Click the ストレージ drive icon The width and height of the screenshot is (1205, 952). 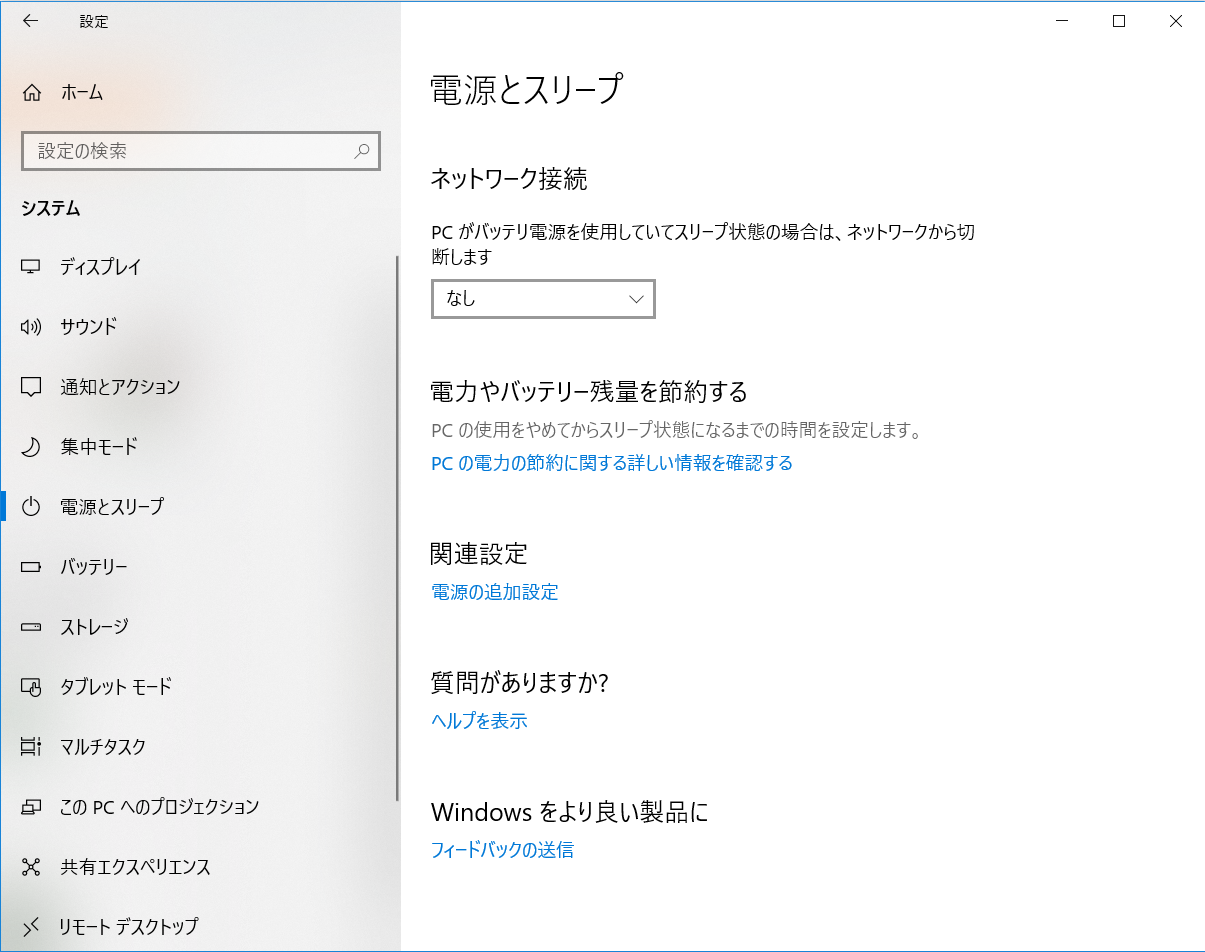[31, 627]
